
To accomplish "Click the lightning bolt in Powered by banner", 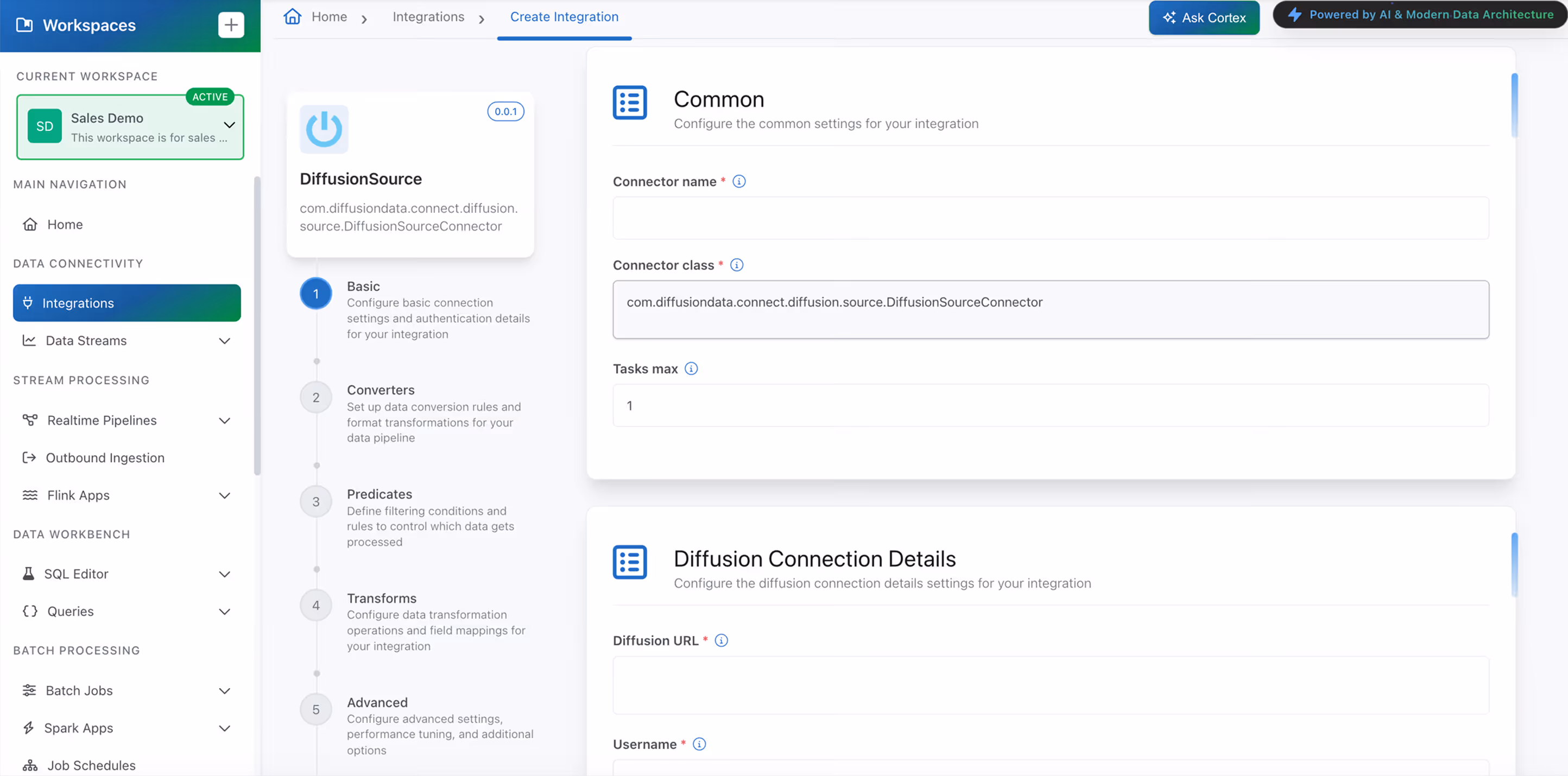I will [1295, 15].
